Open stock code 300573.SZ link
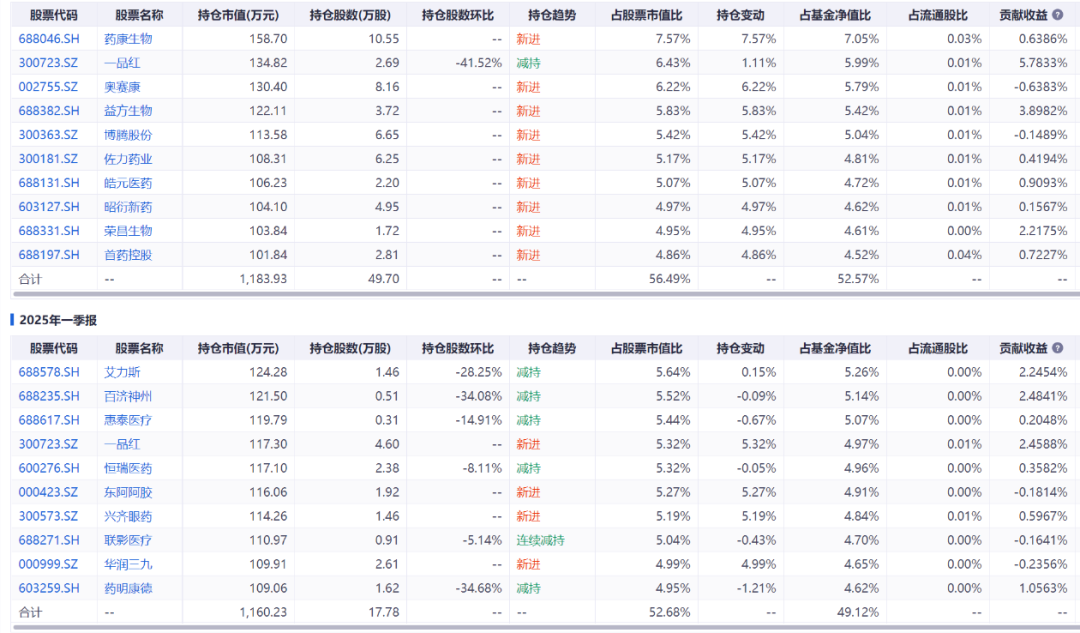The image size is (1080, 633). [48, 516]
